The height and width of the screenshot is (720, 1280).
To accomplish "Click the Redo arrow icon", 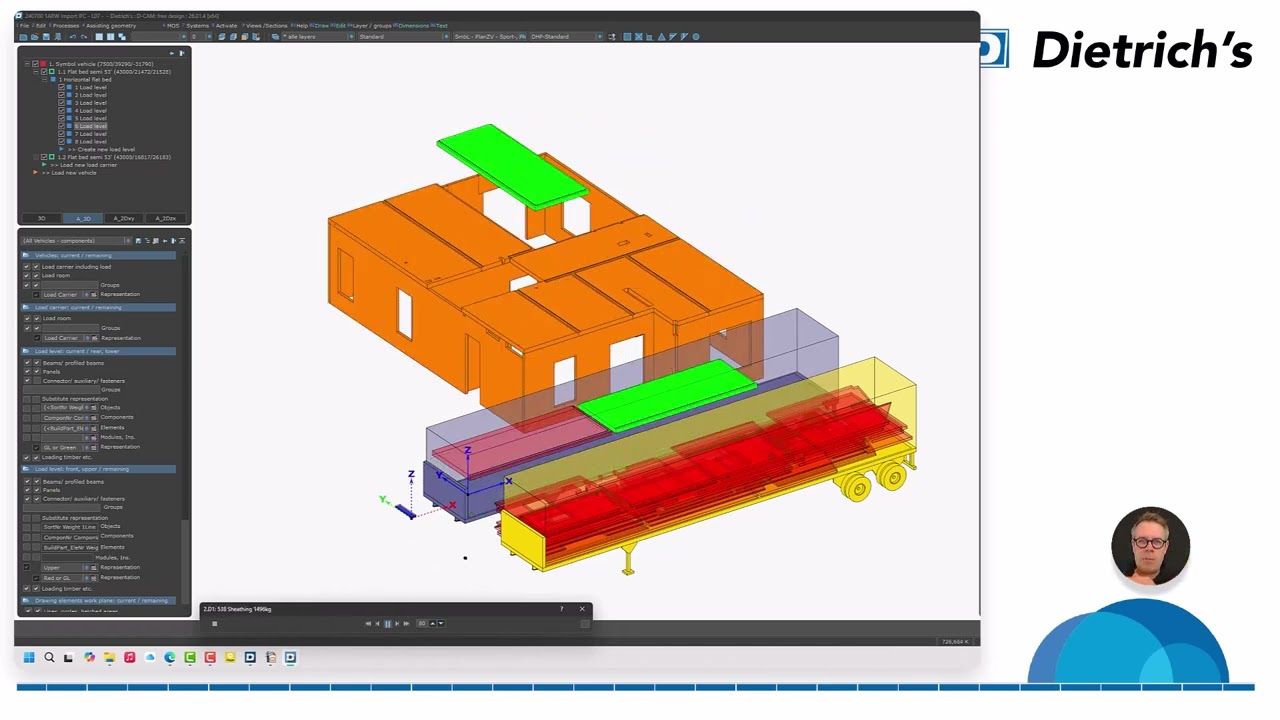I will click(84, 37).
